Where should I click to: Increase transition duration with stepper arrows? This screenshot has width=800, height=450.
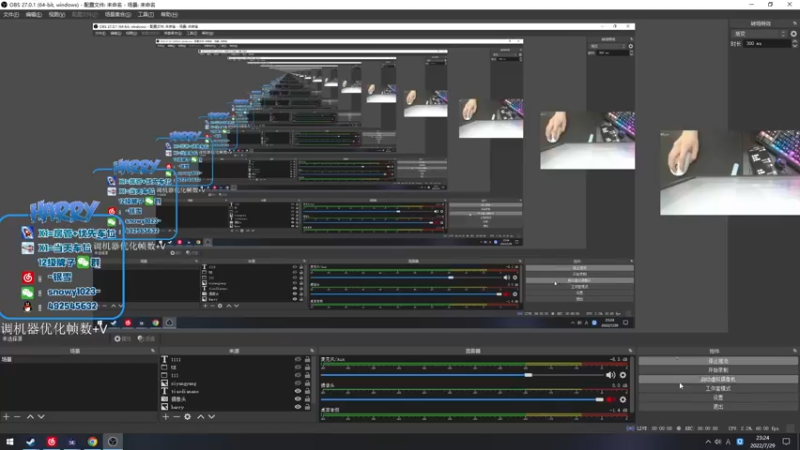point(794,42)
